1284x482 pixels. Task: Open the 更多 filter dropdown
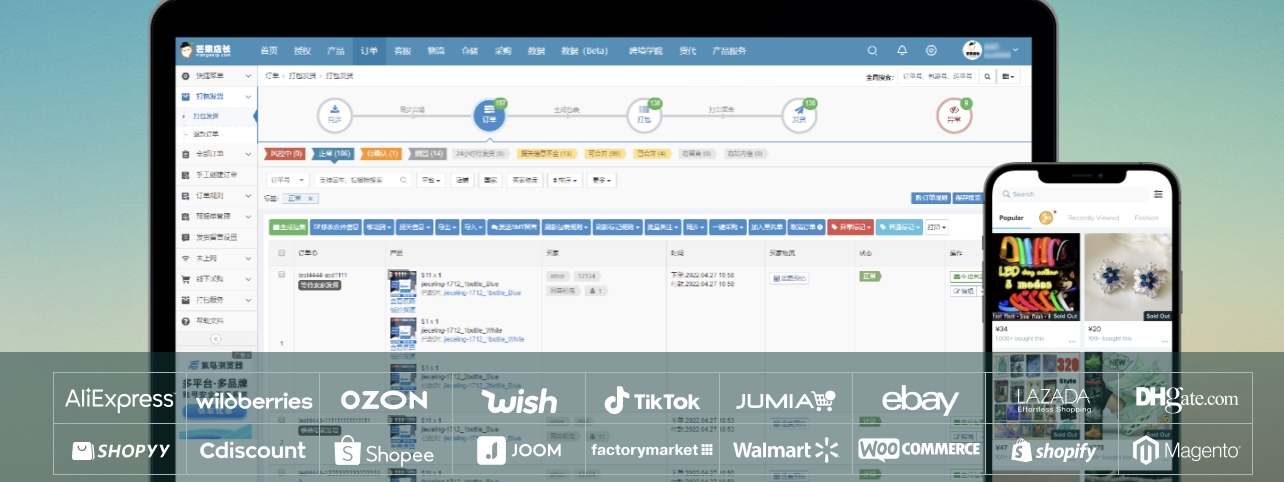(602, 180)
